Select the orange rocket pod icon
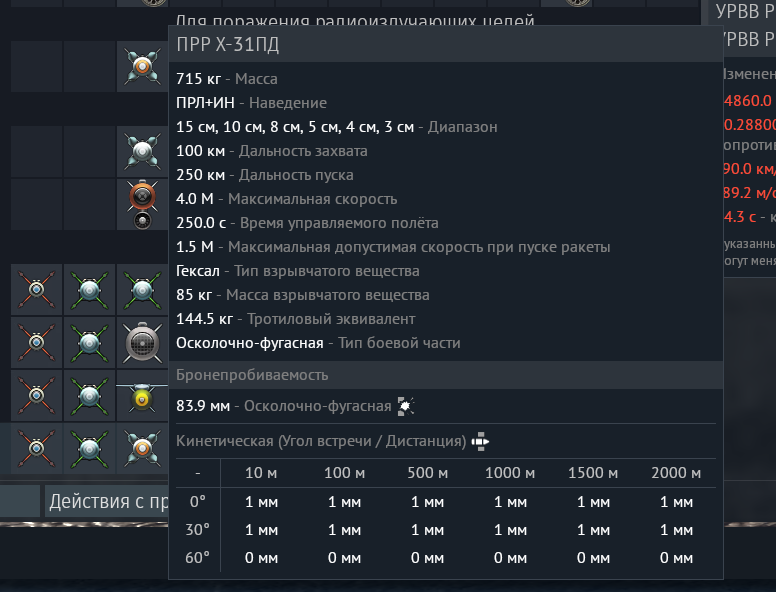The height and width of the screenshot is (592, 776). tap(143, 204)
